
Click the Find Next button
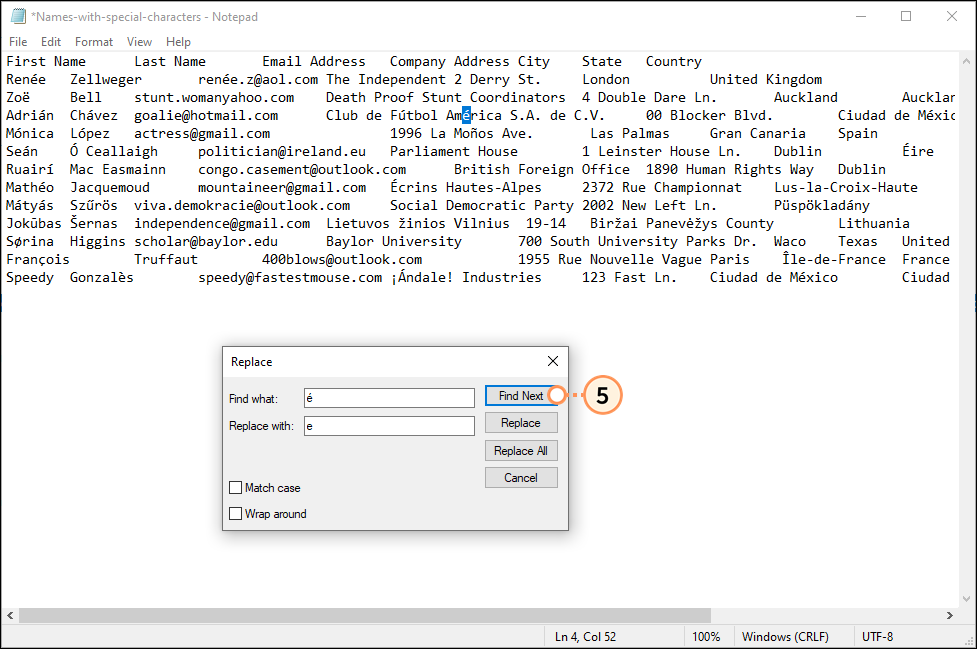point(521,396)
